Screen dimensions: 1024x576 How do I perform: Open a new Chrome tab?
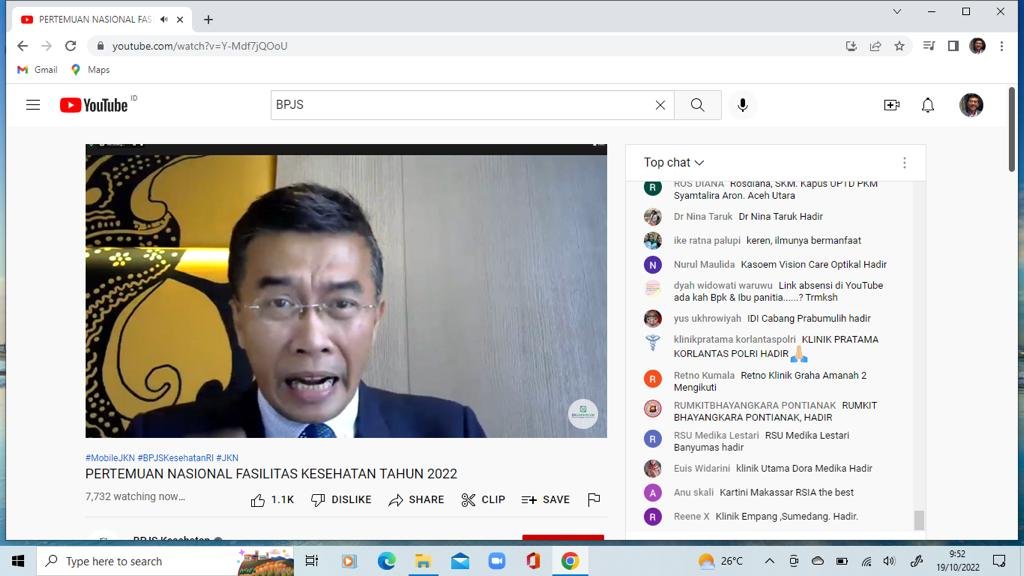pos(208,20)
